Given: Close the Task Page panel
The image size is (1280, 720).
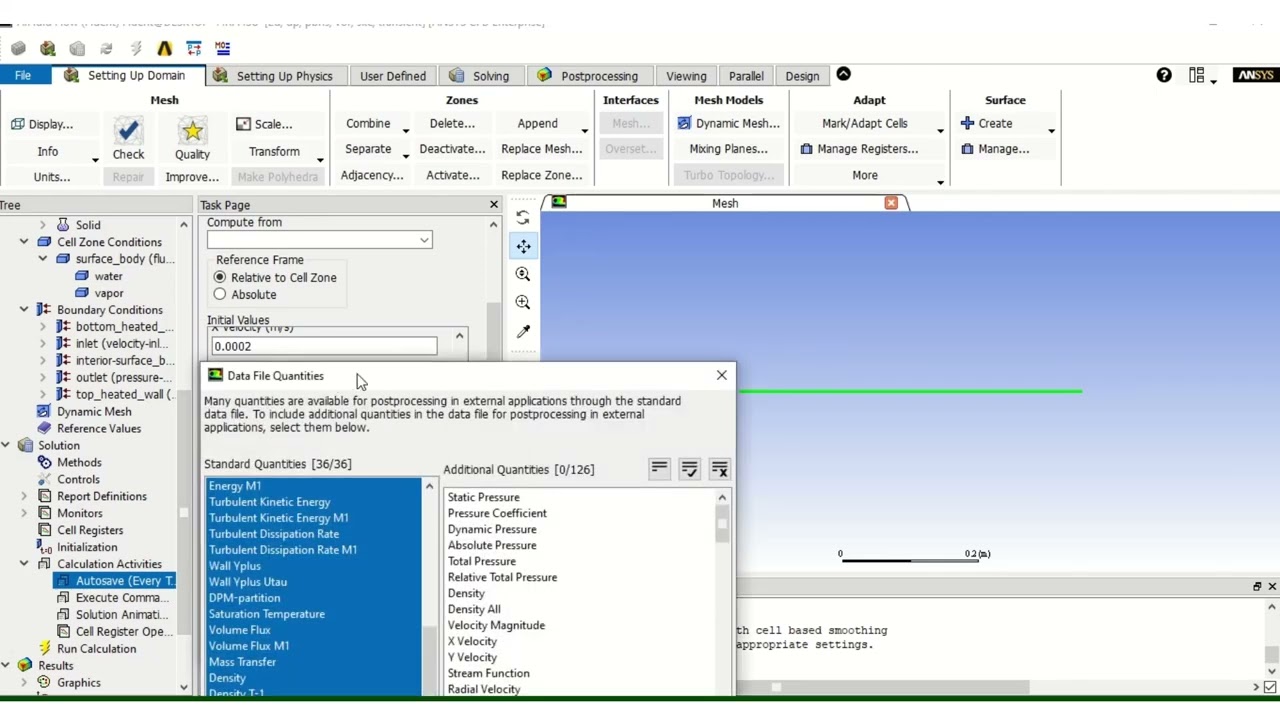Looking at the screenshot, I should point(493,204).
